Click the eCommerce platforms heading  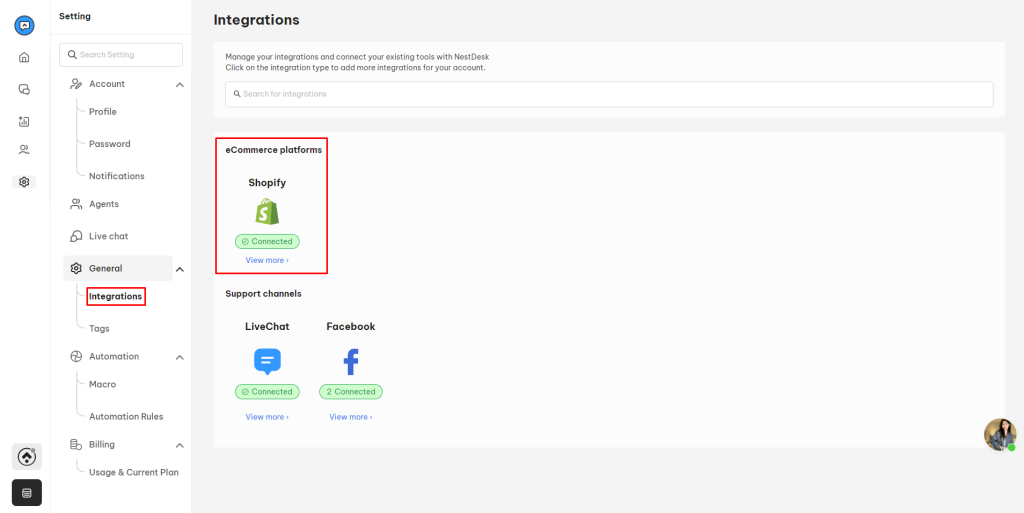pyautogui.click(x=274, y=150)
